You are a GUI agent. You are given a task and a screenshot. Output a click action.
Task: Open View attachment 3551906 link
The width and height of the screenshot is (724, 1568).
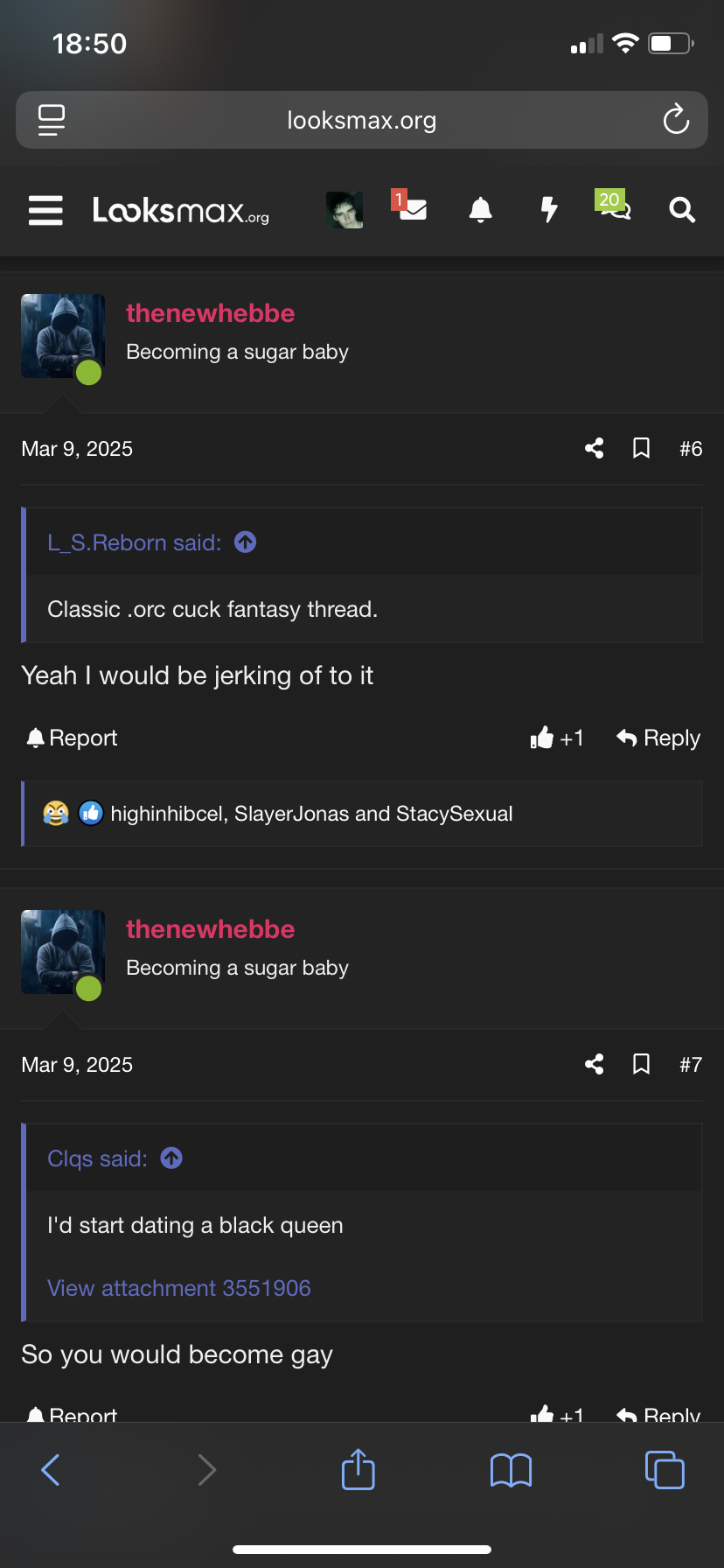(x=179, y=1288)
